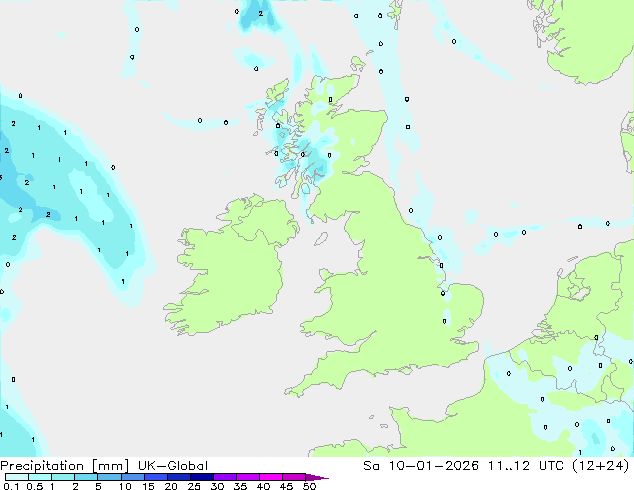Click the legend label "25"

point(194,486)
